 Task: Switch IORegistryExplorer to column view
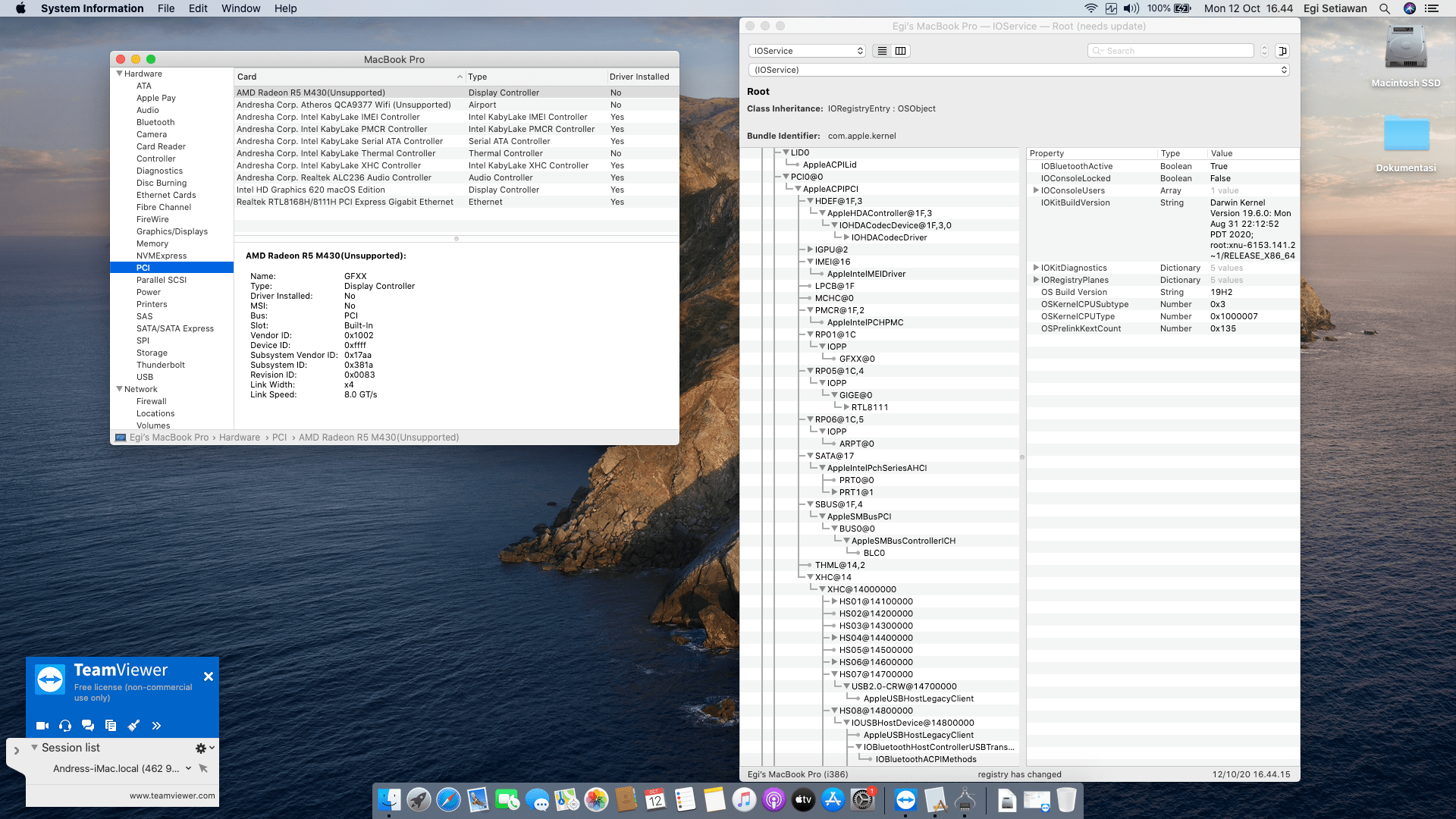900,51
